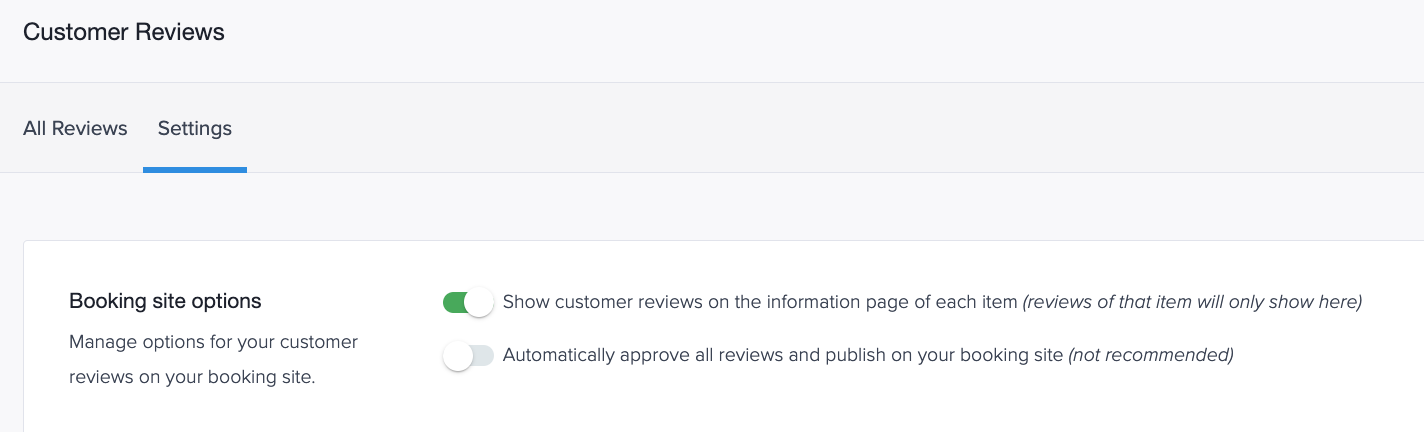
Task: Click the italic "(not recommended)" note
Action: pos(1151,355)
